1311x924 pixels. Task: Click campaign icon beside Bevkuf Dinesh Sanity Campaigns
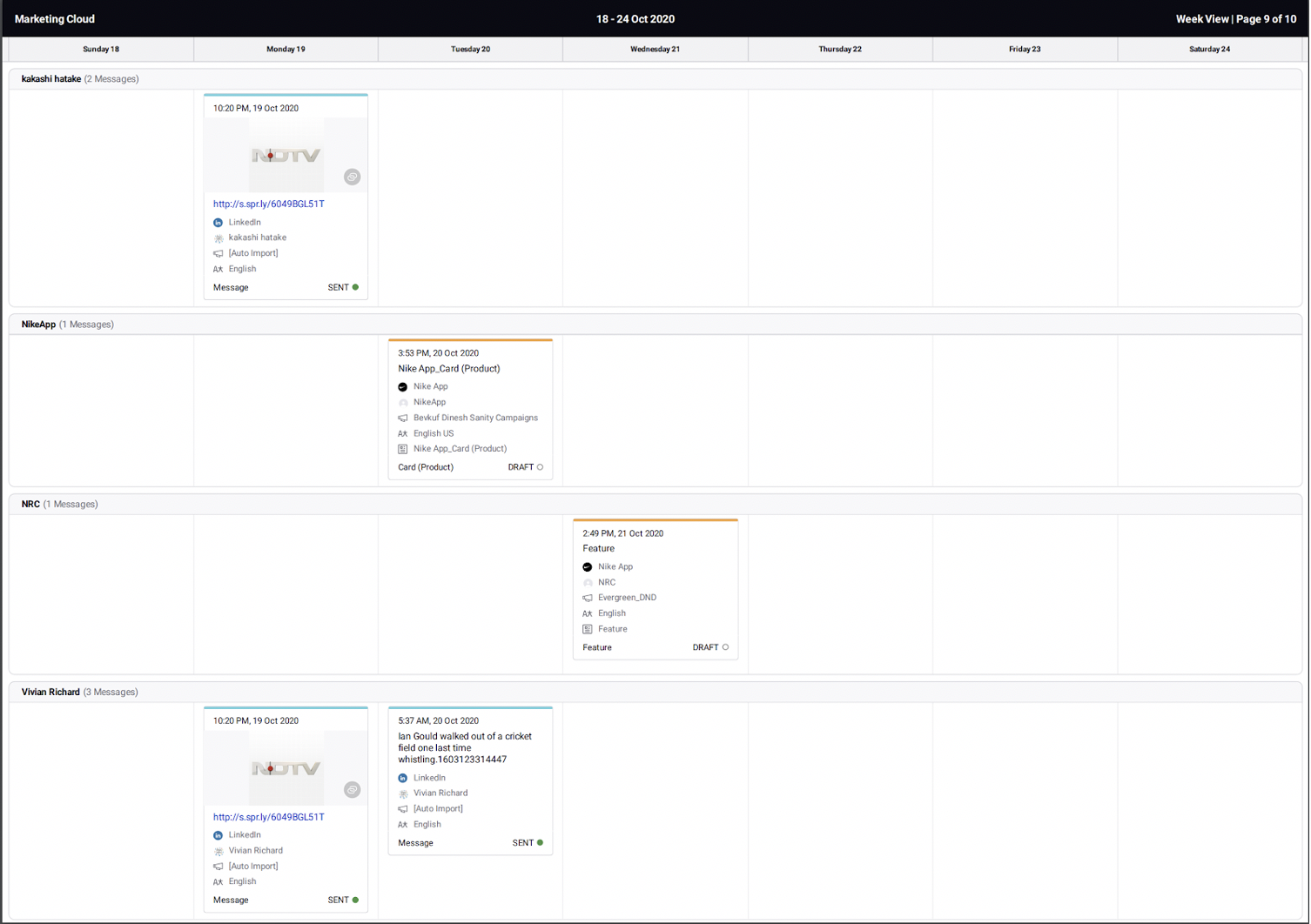pyautogui.click(x=403, y=418)
